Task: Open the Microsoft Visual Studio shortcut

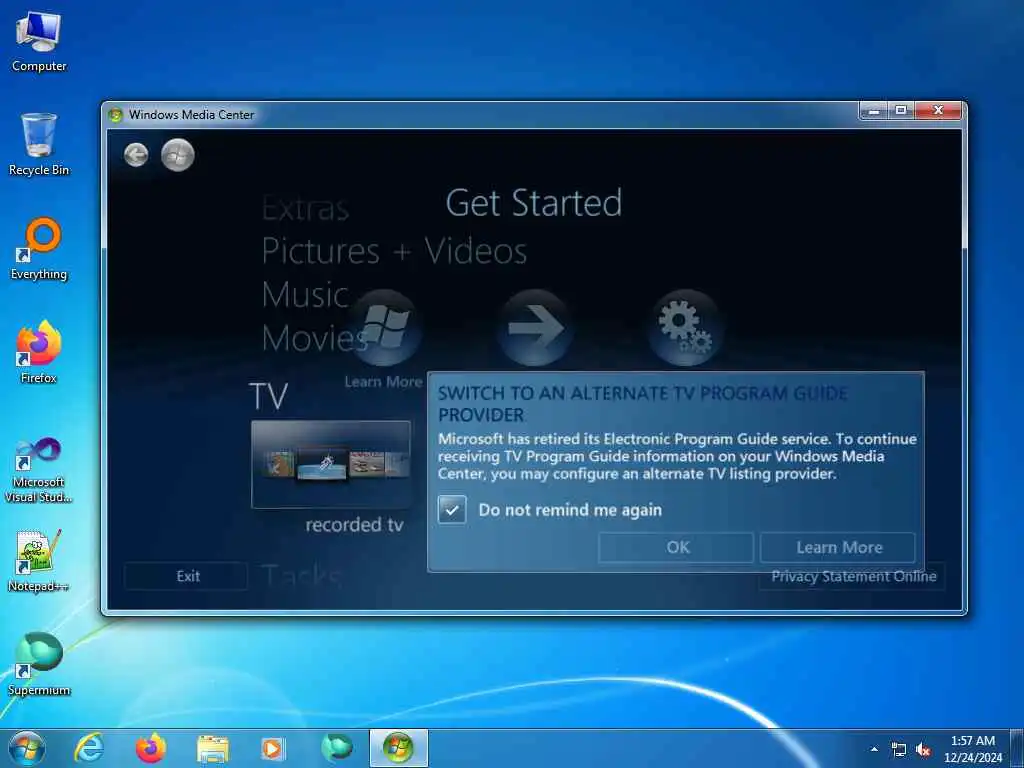Action: pos(39,470)
